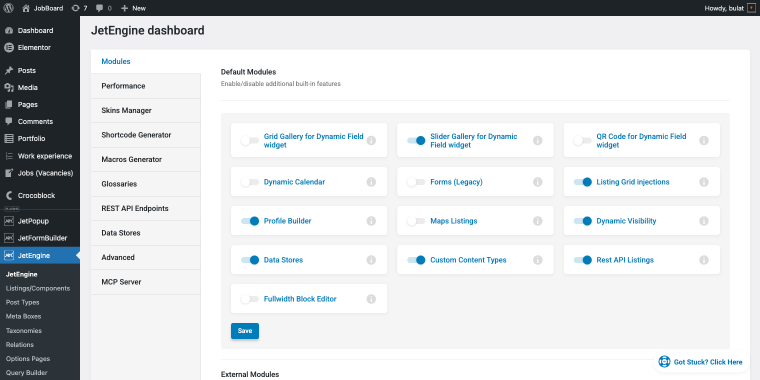The height and width of the screenshot is (380, 760).
Task: Open the MCP Server tab
Action: [x=145, y=282]
